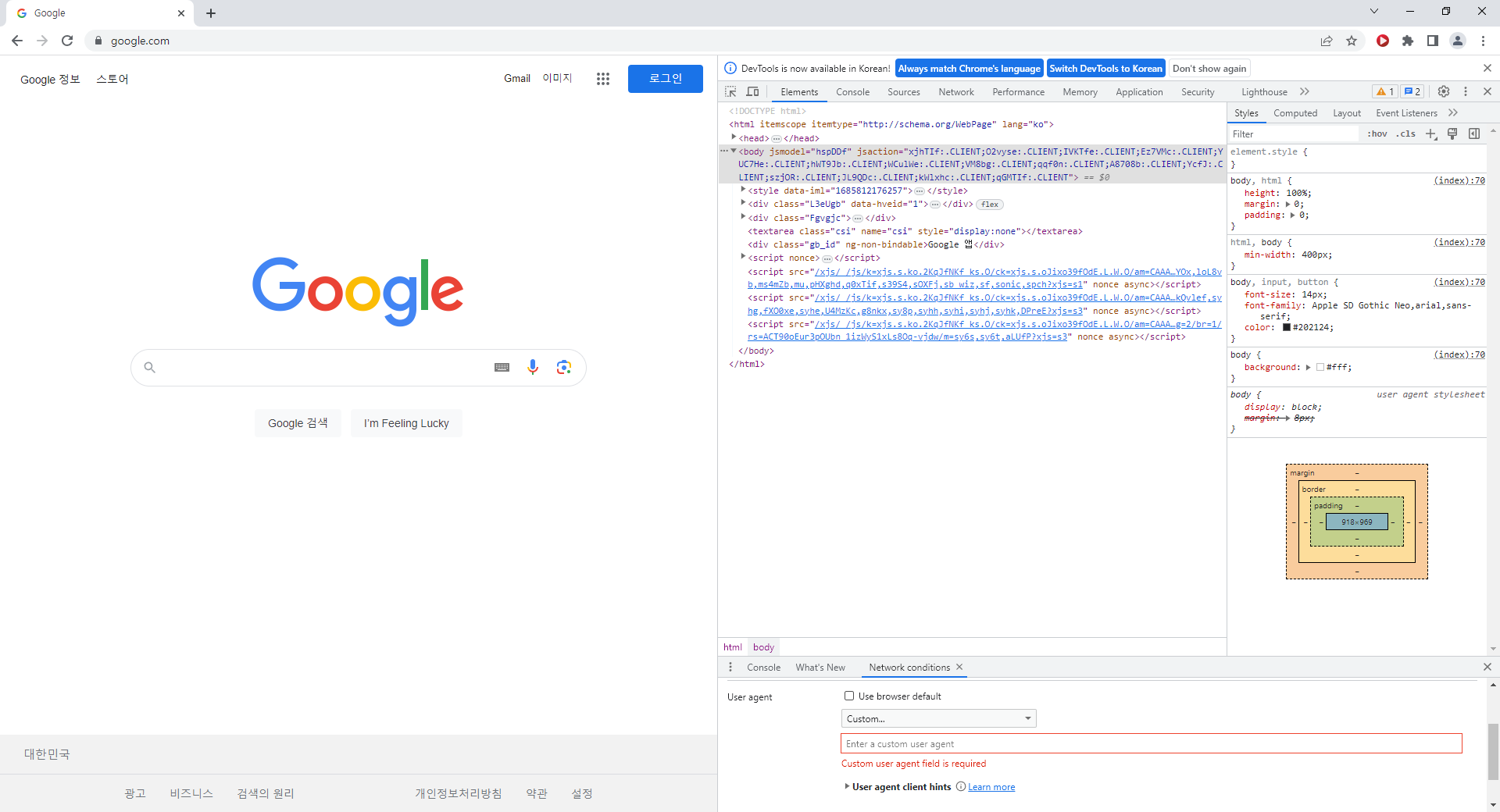
Task: Collapse the body element node
Action: coord(734,151)
